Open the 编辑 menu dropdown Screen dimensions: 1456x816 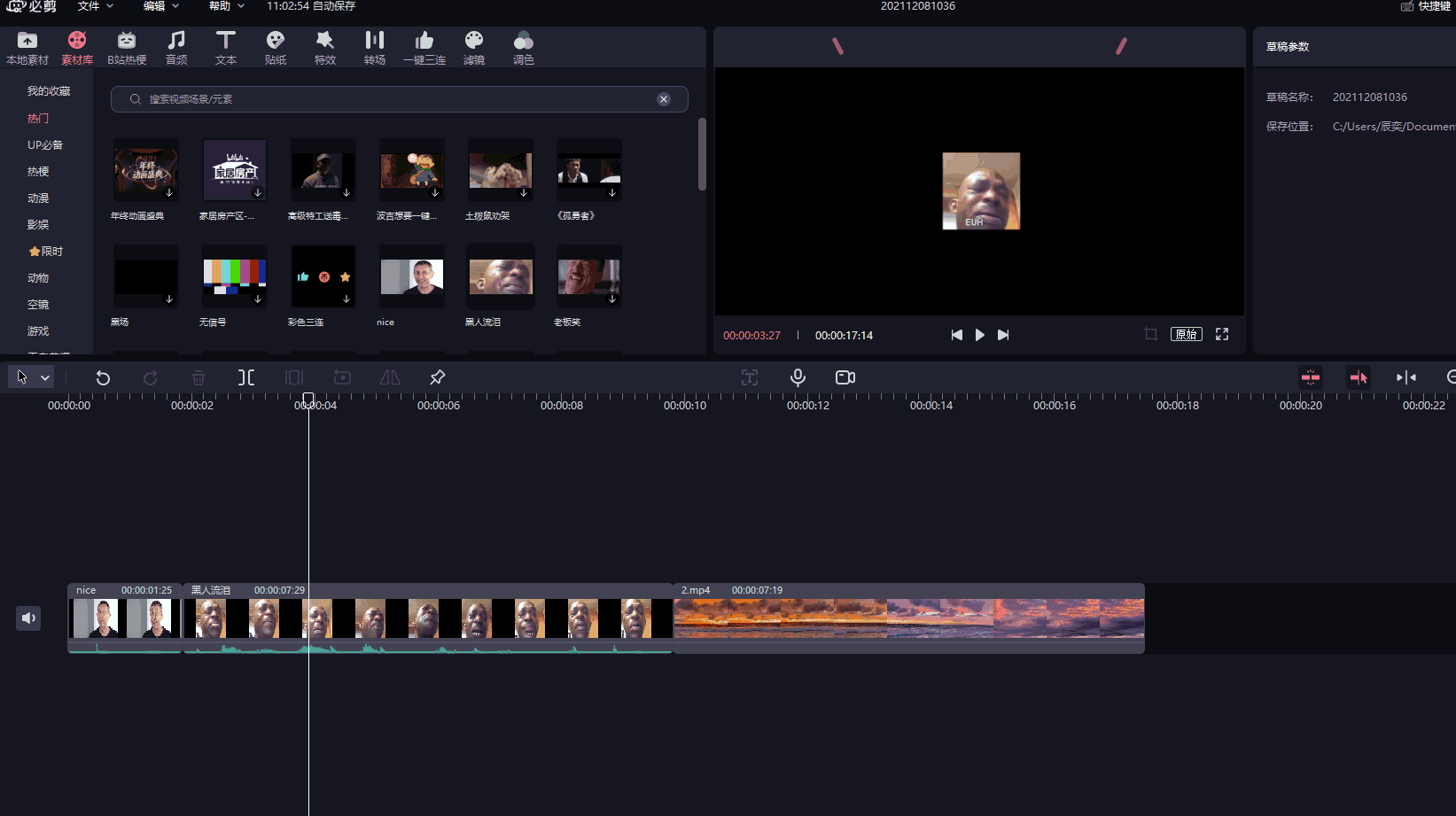coord(161,6)
